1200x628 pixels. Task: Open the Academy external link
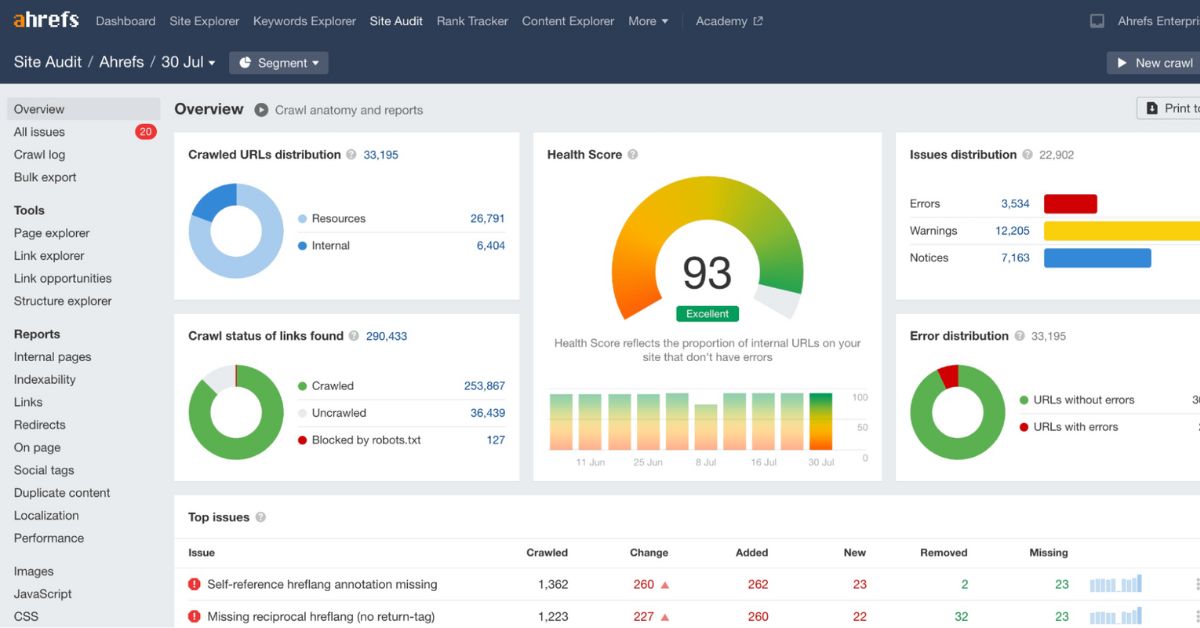pyautogui.click(x=729, y=21)
